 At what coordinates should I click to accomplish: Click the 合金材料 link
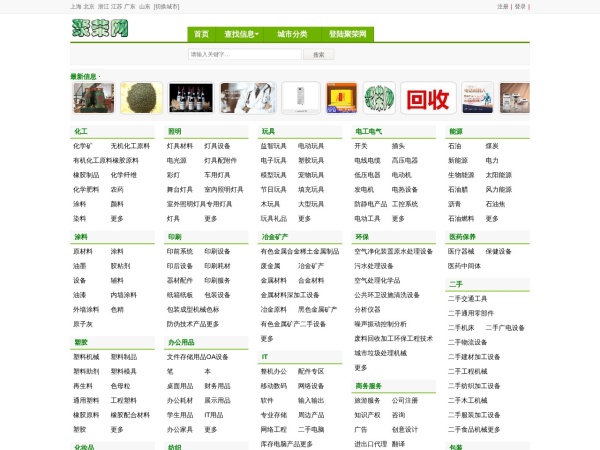point(311,280)
